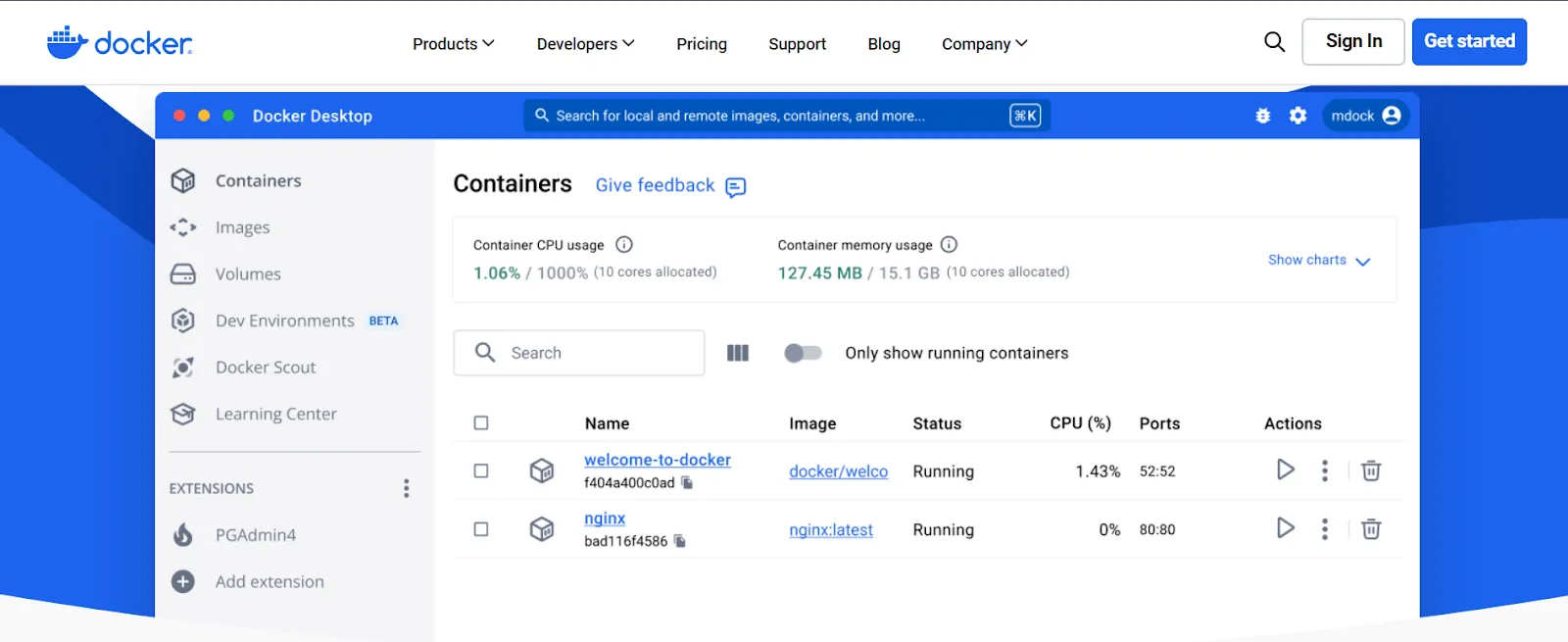Open the welcome-to-docker row kebab menu
Image resolution: width=1568 pixels, height=642 pixels.
(x=1325, y=470)
